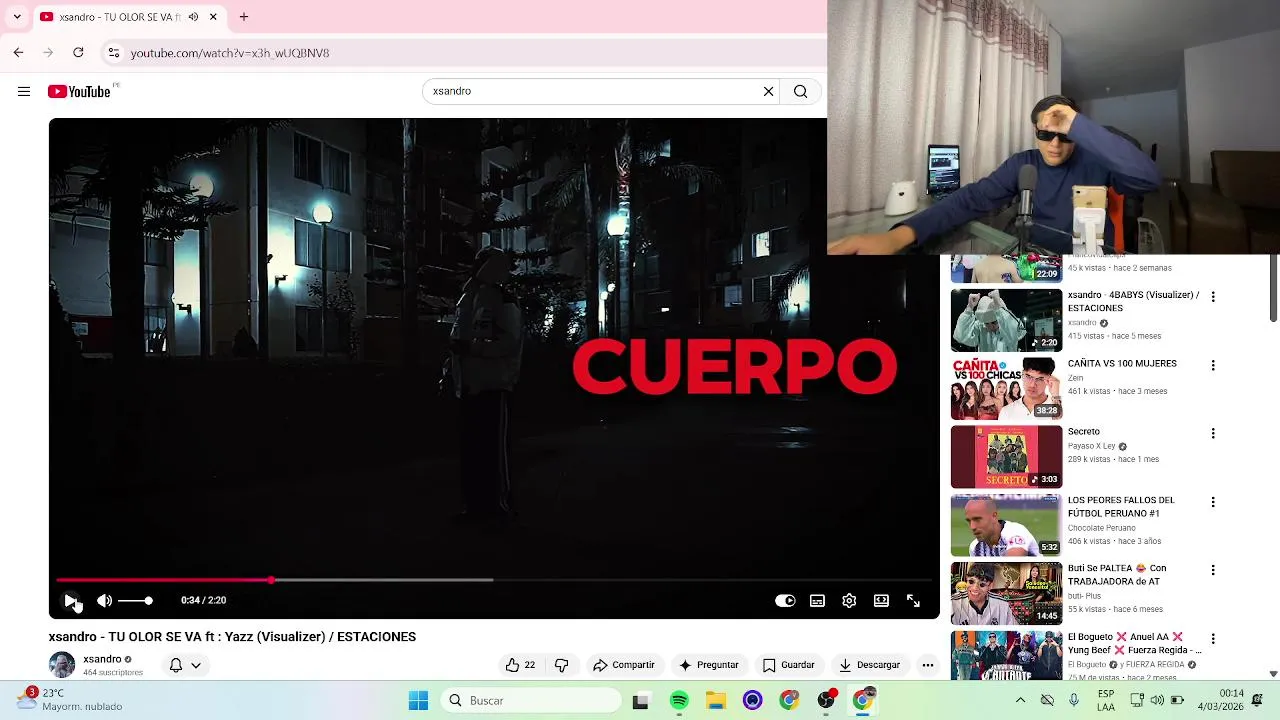Click the youtube.com address bar URL
This screenshot has width=1280, height=720.
point(229,53)
